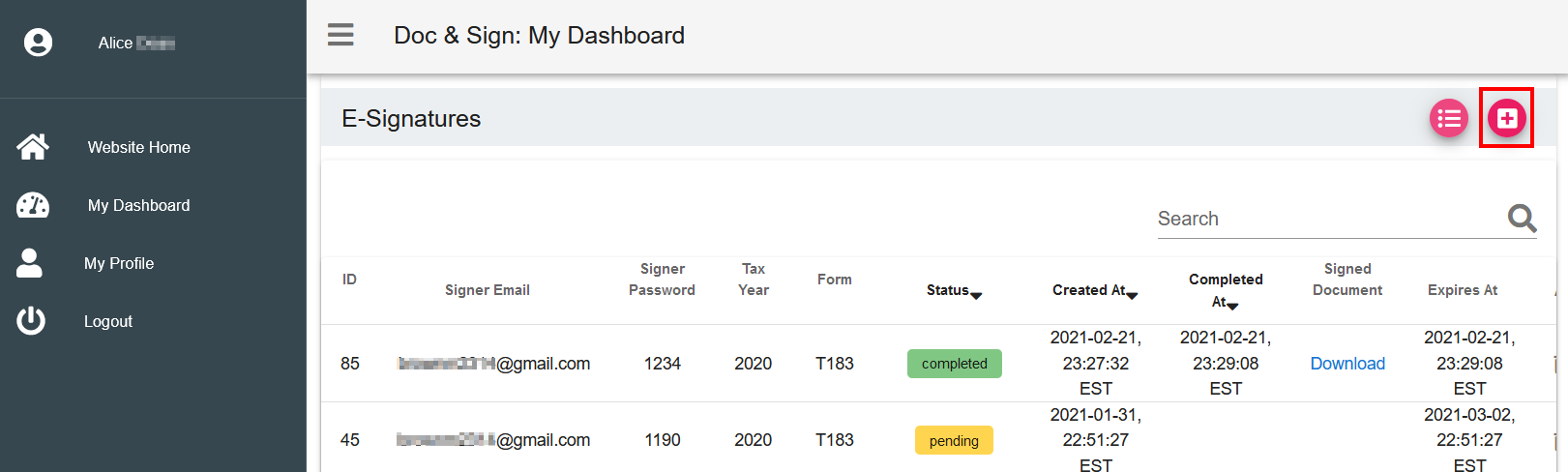Screen dimensions: 1568x472
Task: Click the Logout power icon
Action: point(31,321)
